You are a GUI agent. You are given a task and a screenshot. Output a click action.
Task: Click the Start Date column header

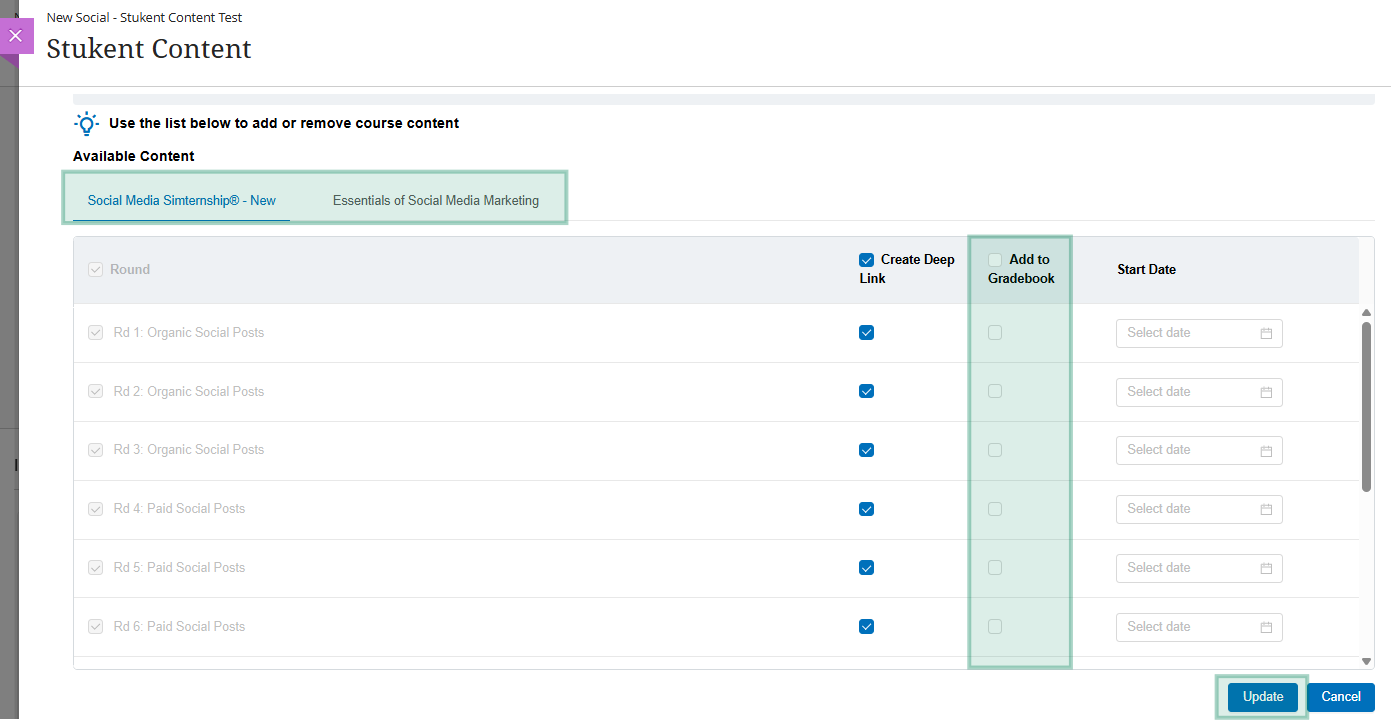point(1146,270)
